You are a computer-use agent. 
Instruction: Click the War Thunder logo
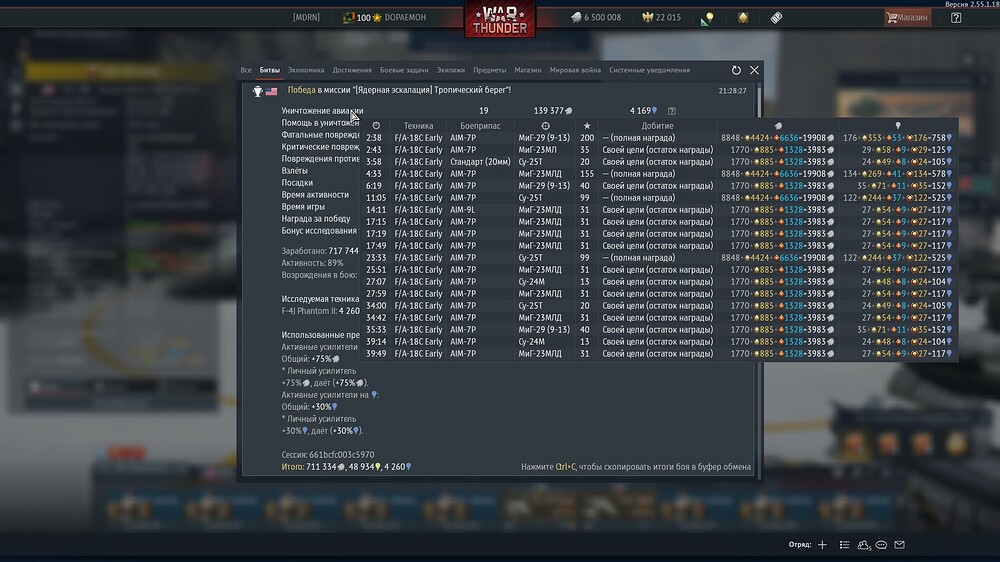coord(500,19)
